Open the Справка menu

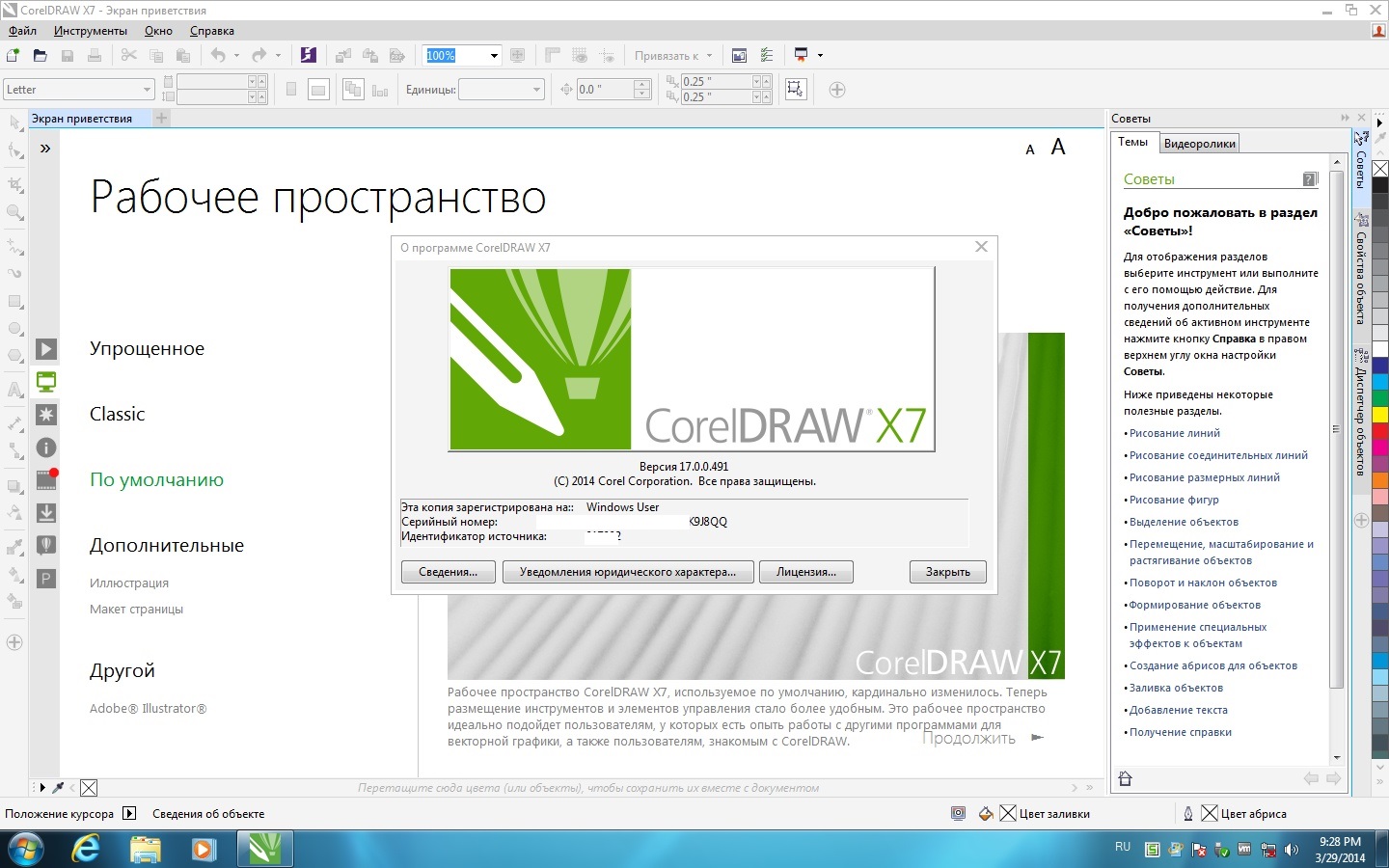coord(212,31)
